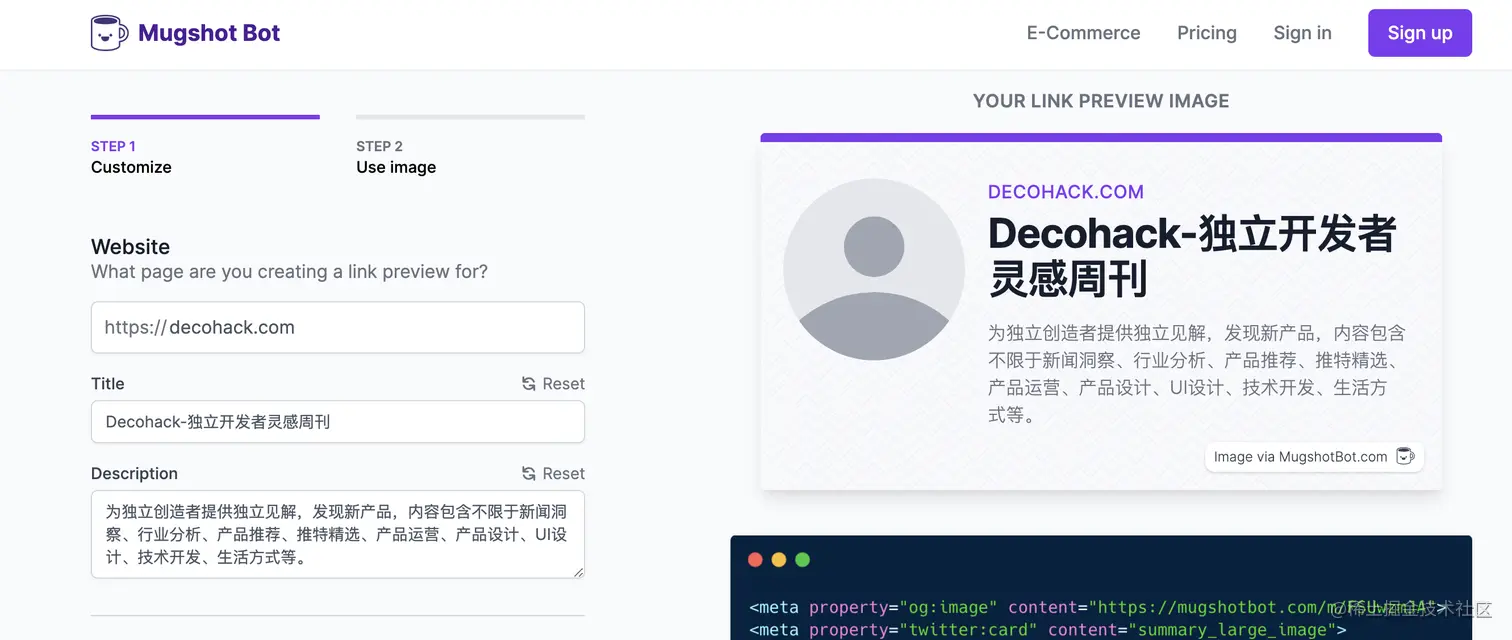Click the mug icon in the MugshotBot badge
This screenshot has width=1512, height=640.
1405,457
